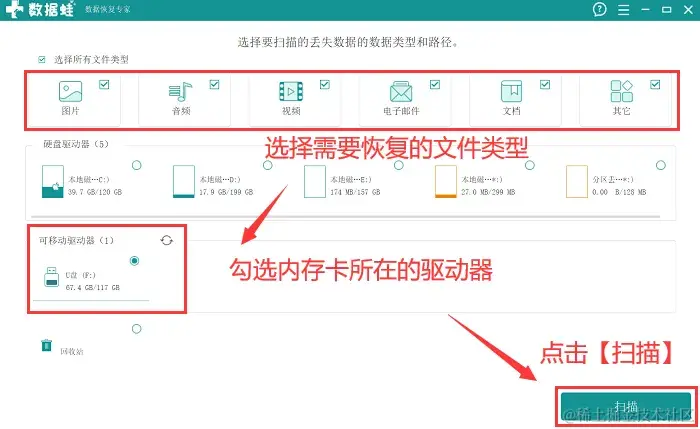
Task: Click the 扫描 (Scan) button
Action: (626, 406)
